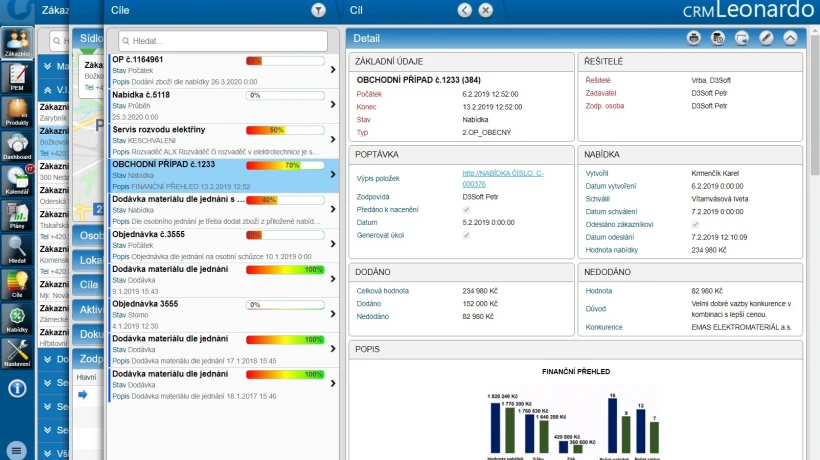This screenshot has width=820, height=460.
Task: Click the Hledat search field
Action: click(223, 41)
